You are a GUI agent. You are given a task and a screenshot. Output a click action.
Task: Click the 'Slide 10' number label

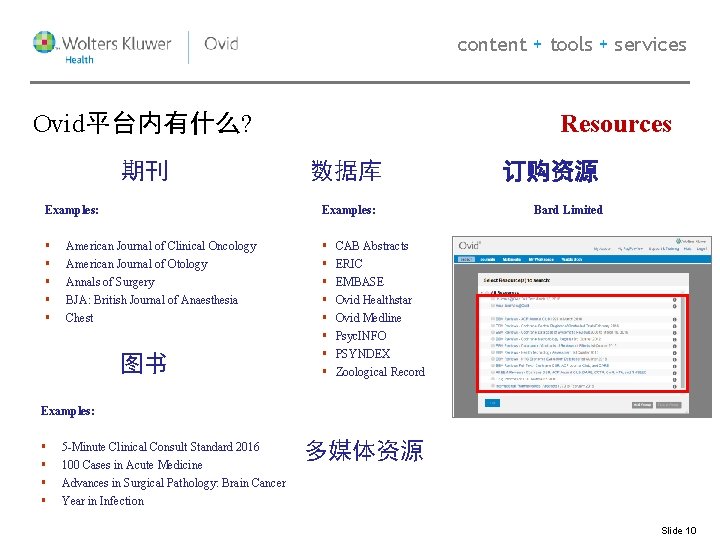point(679,531)
